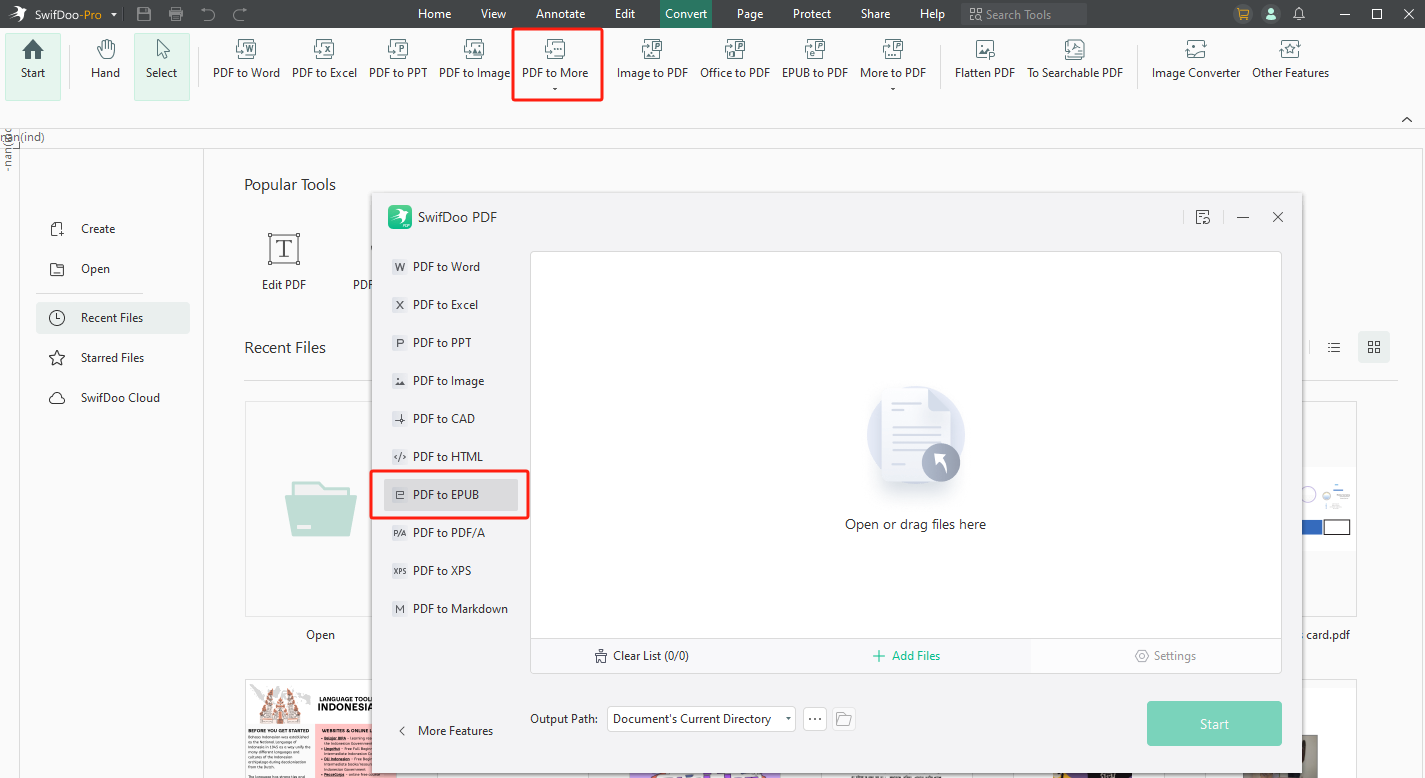Select the Hand tool
This screenshot has height=778, width=1425.
pyautogui.click(x=105, y=60)
